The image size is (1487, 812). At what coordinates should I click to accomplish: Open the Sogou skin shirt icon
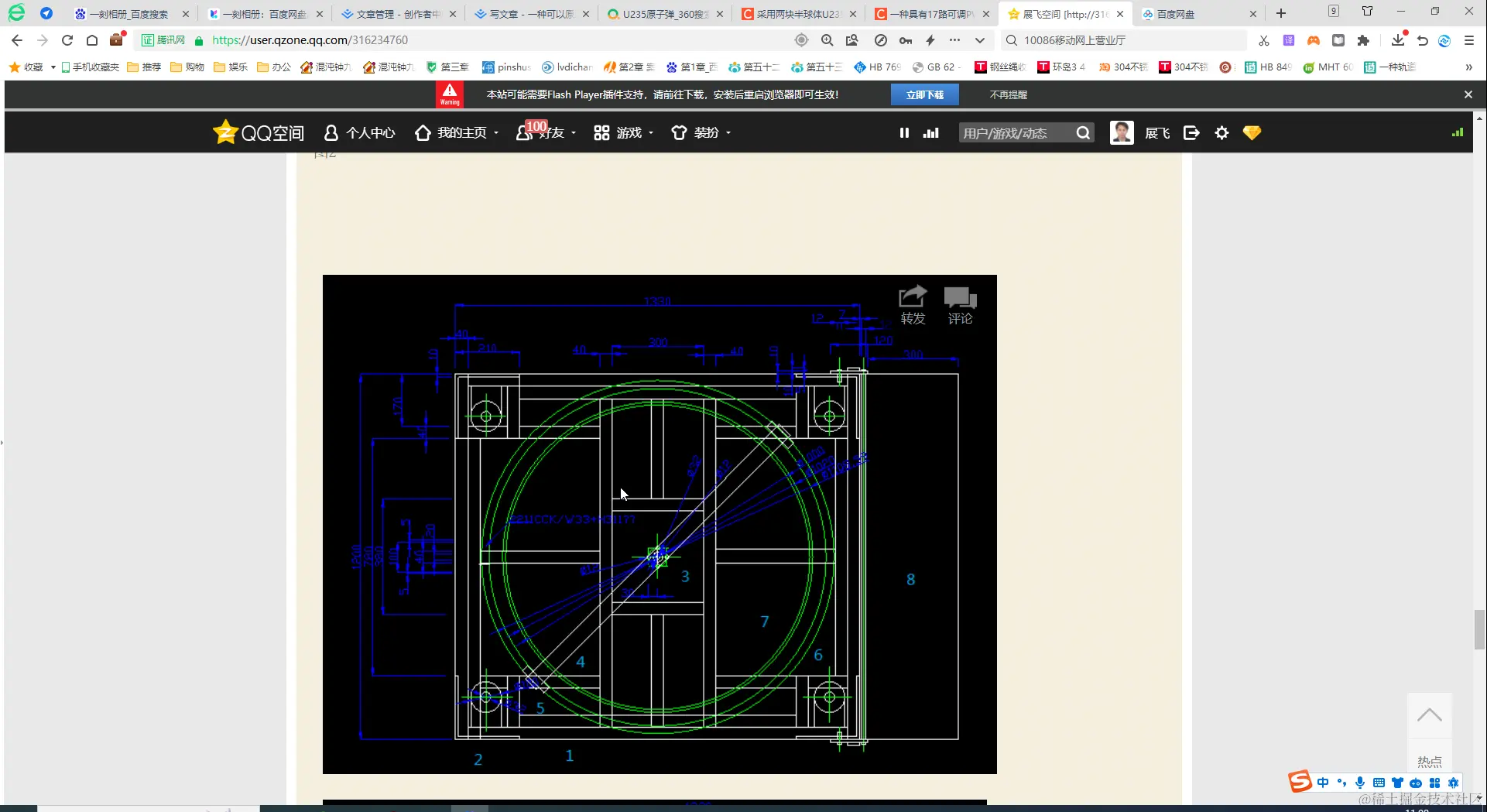pos(1397,783)
